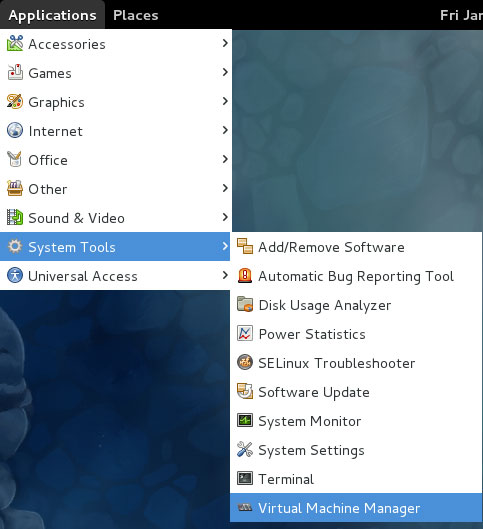Click the Power Statistics chart icon
483x529 pixels.
245,334
